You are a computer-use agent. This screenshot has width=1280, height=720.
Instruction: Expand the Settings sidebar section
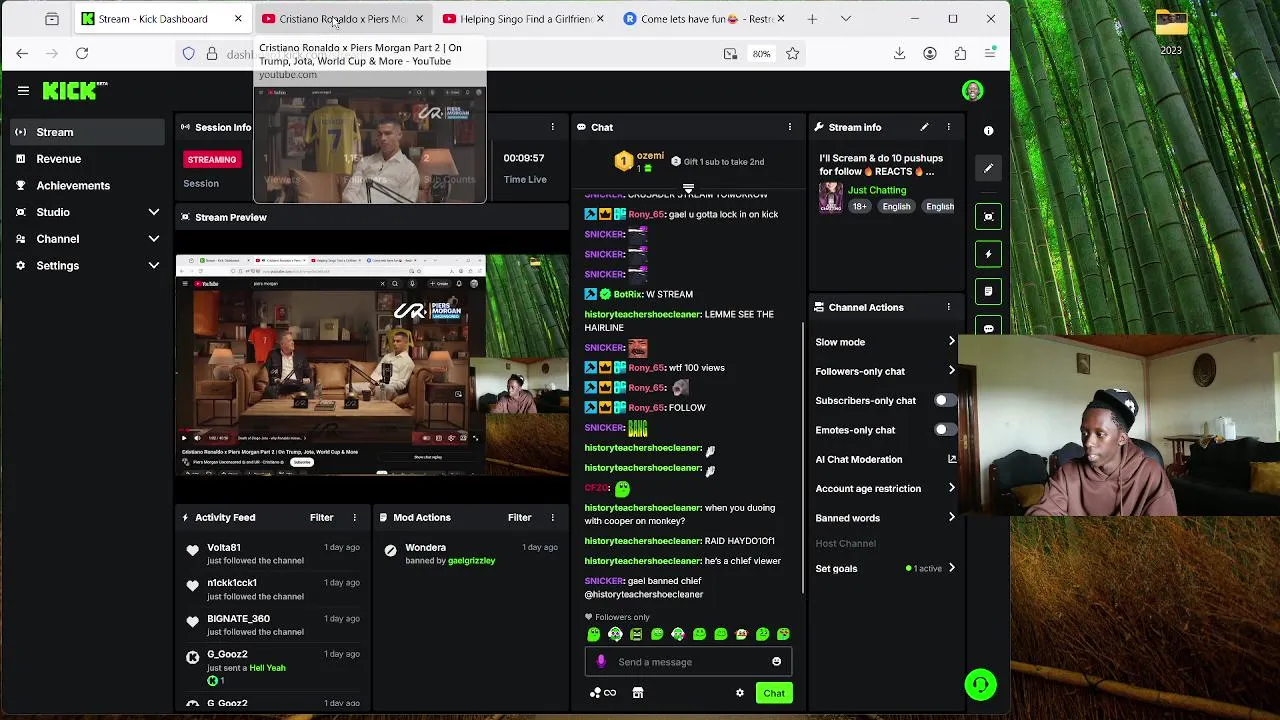point(153,265)
